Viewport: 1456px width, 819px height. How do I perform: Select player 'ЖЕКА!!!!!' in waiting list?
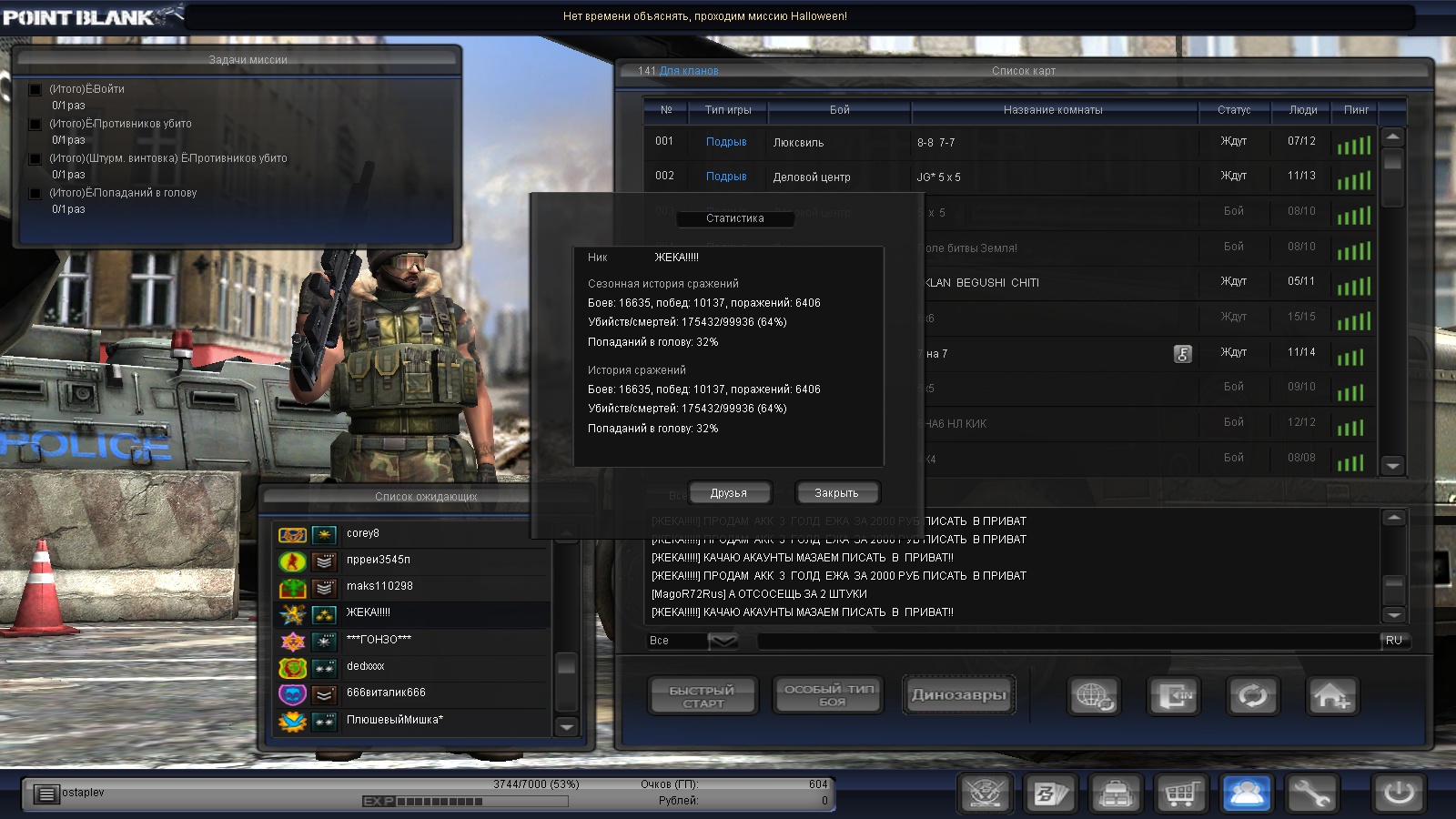(x=412, y=614)
